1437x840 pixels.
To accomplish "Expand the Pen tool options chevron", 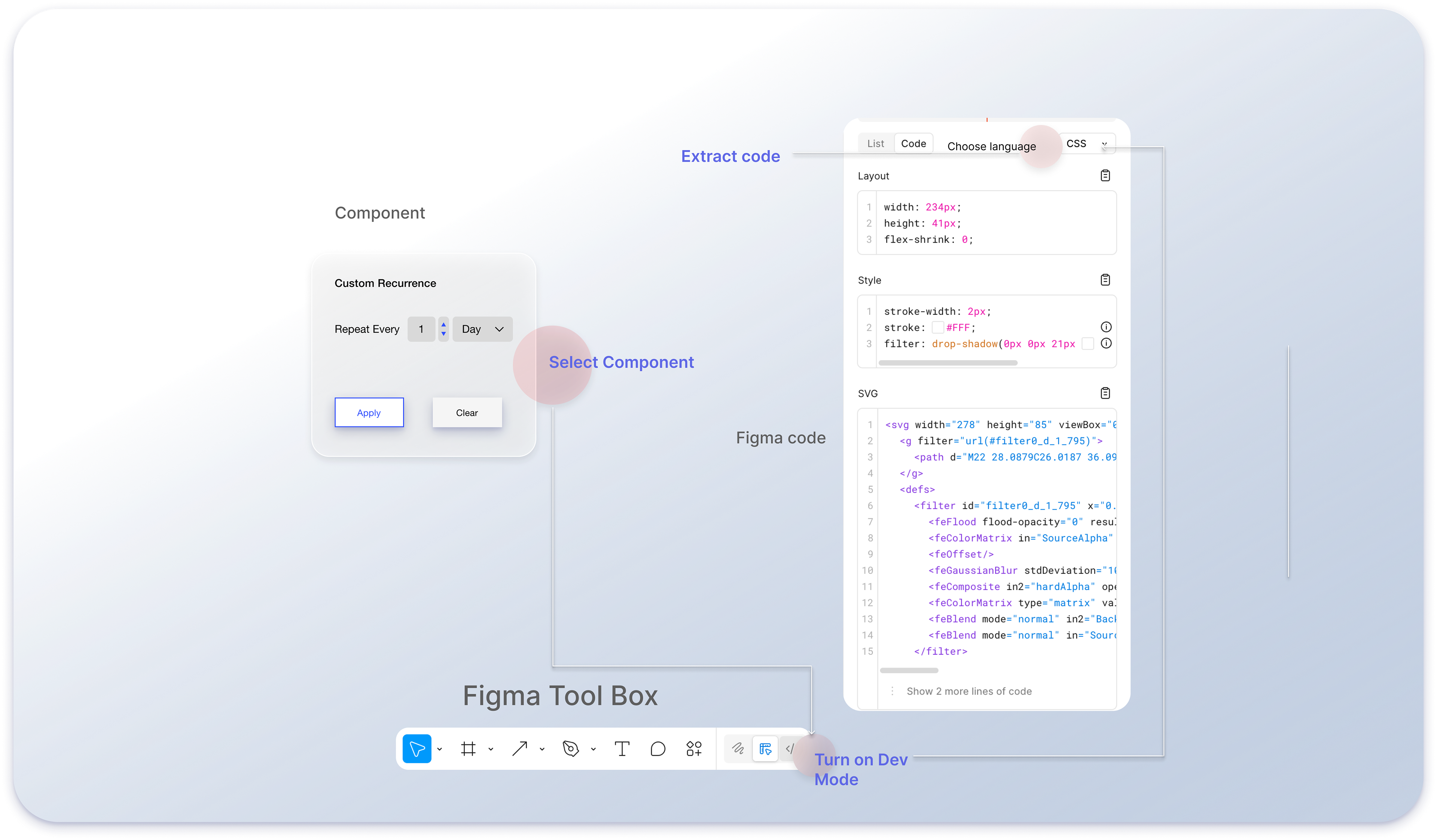I will pos(593,749).
